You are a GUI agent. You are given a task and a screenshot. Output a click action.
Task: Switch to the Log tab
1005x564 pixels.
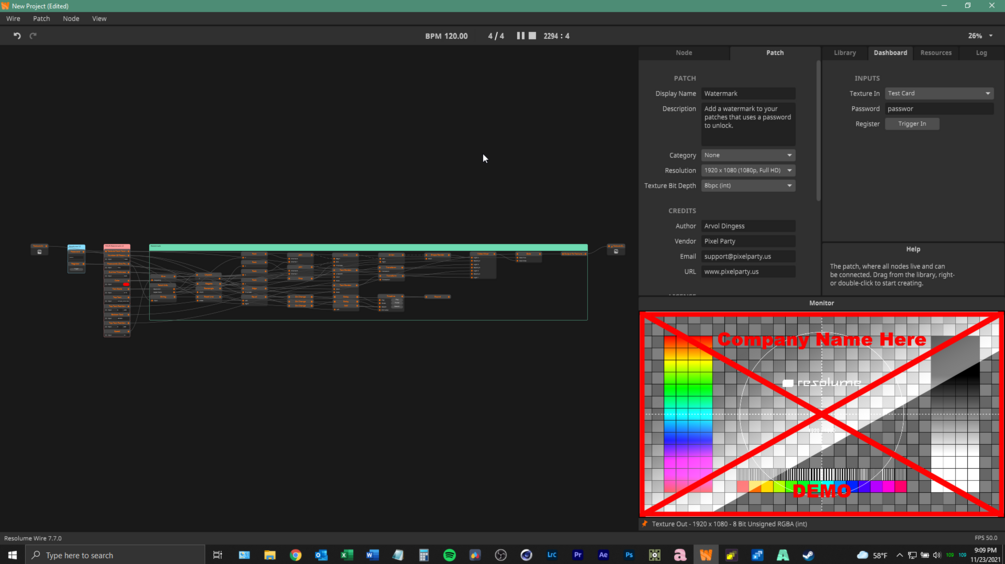[x=981, y=53]
